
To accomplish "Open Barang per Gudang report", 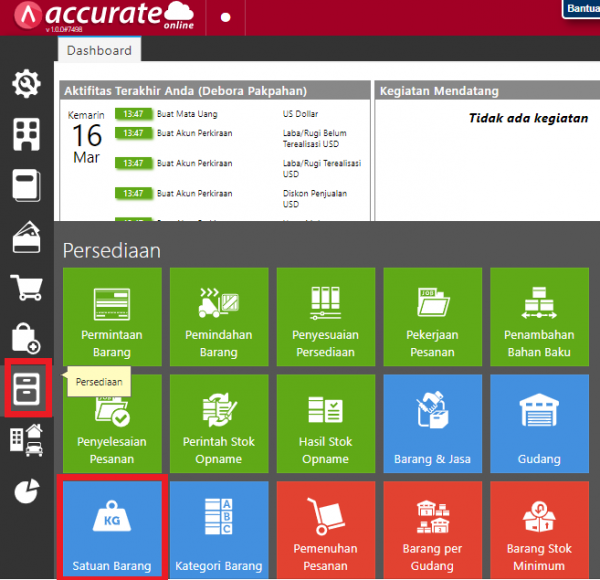I will (432, 528).
